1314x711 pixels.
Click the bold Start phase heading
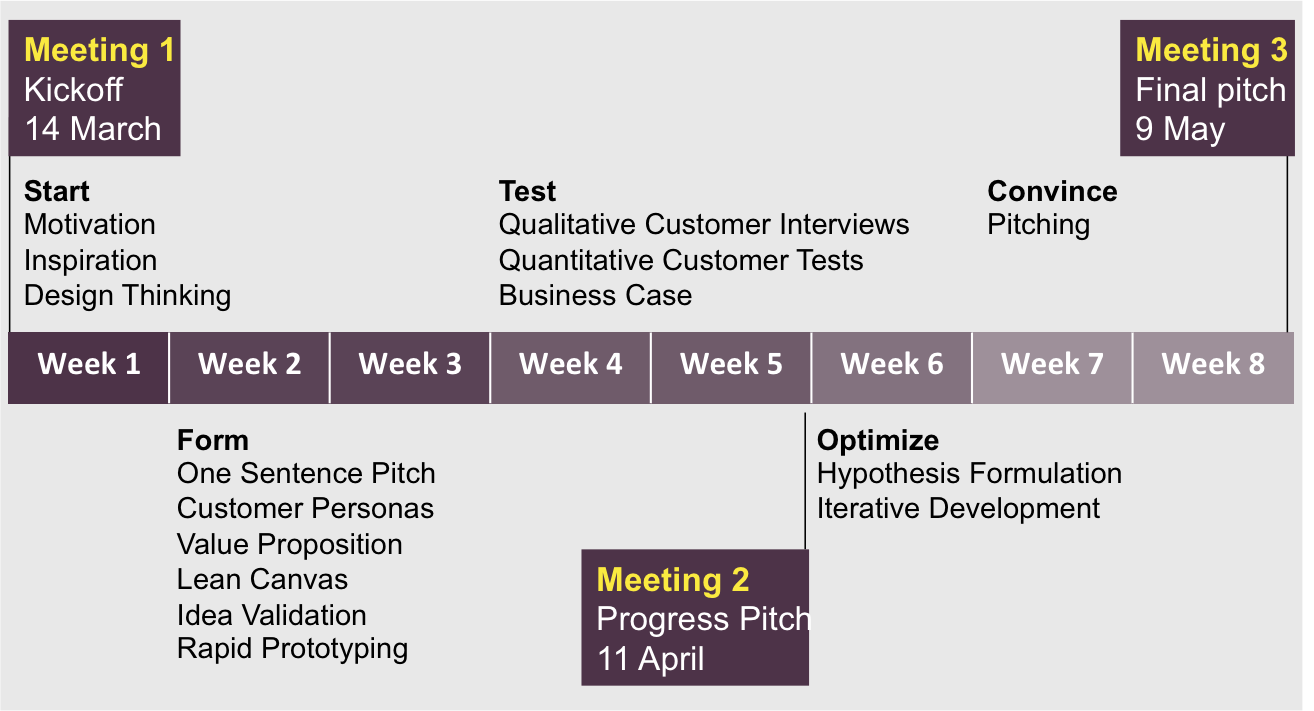tap(57, 191)
